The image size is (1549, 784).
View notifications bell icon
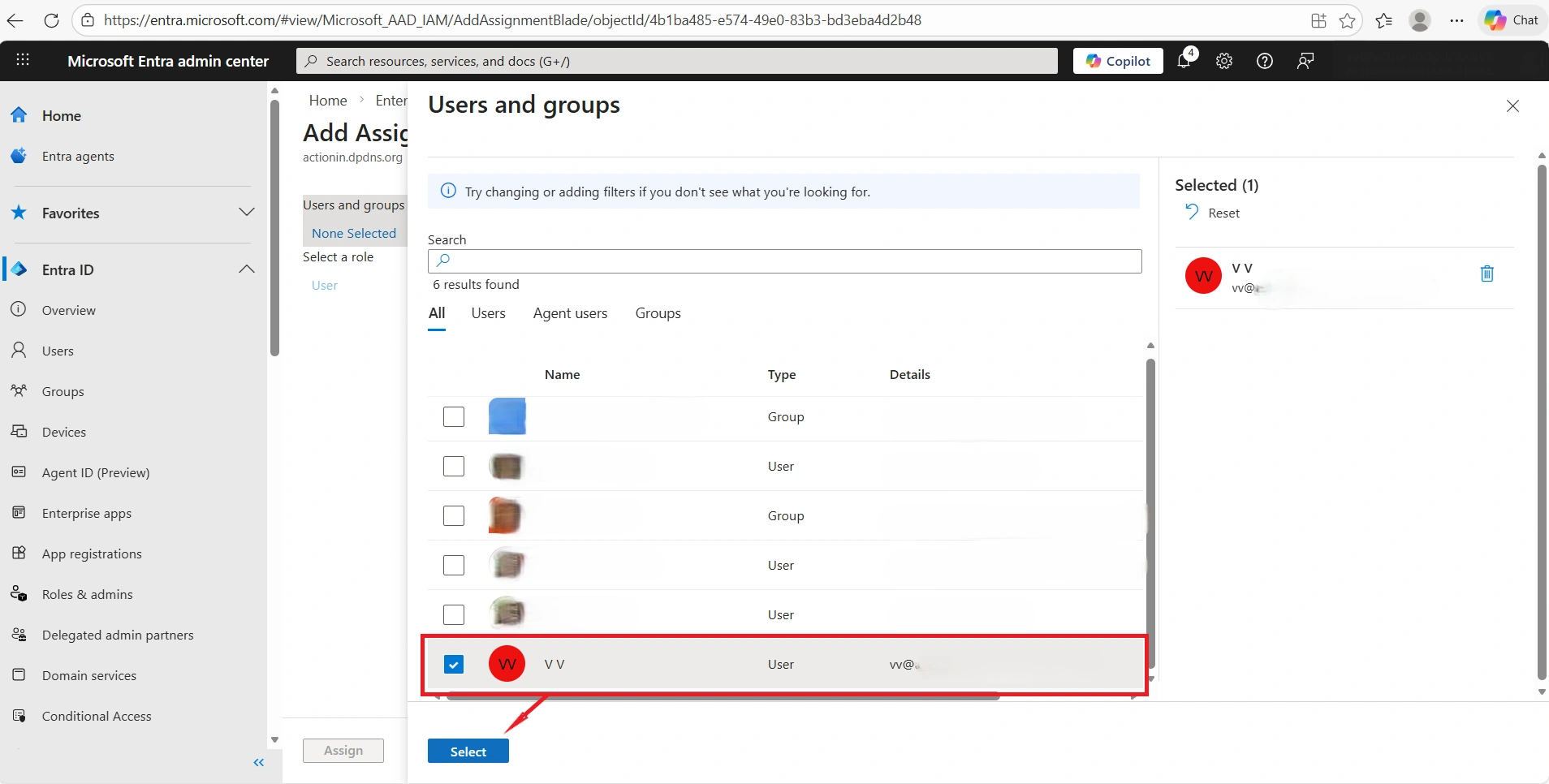click(x=1184, y=60)
